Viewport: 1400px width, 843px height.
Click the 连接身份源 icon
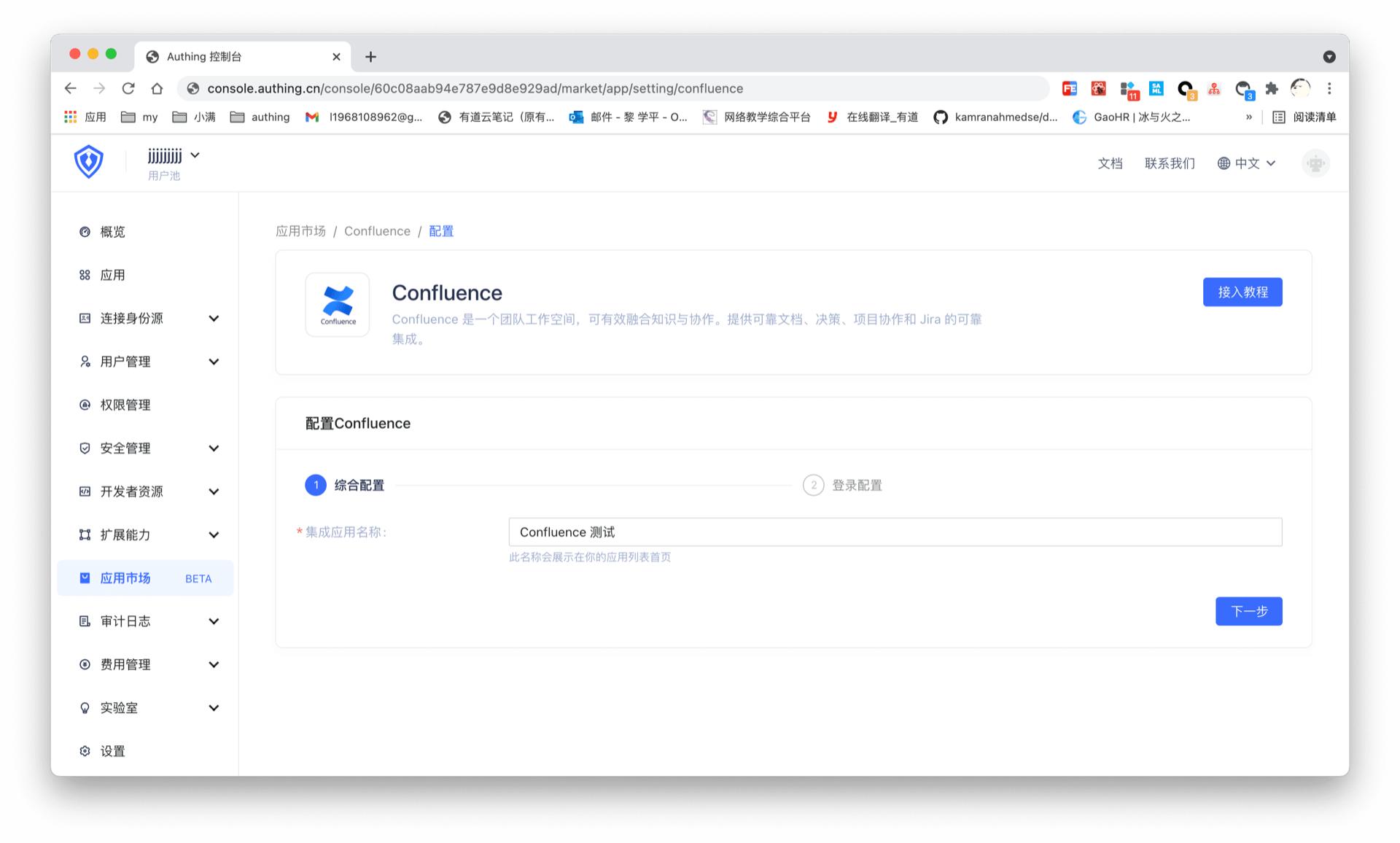tap(85, 319)
